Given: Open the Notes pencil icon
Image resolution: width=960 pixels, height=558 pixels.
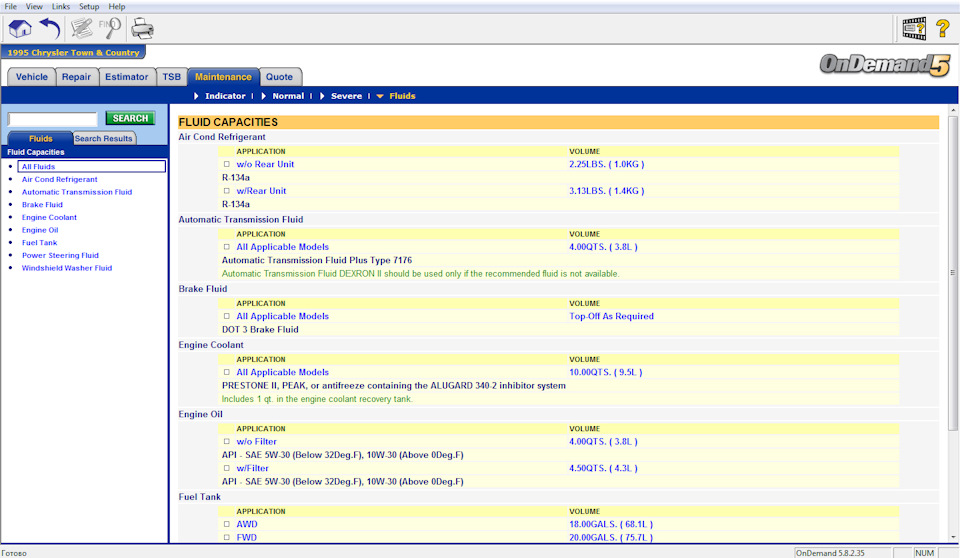Looking at the screenshot, I should click(81, 28).
